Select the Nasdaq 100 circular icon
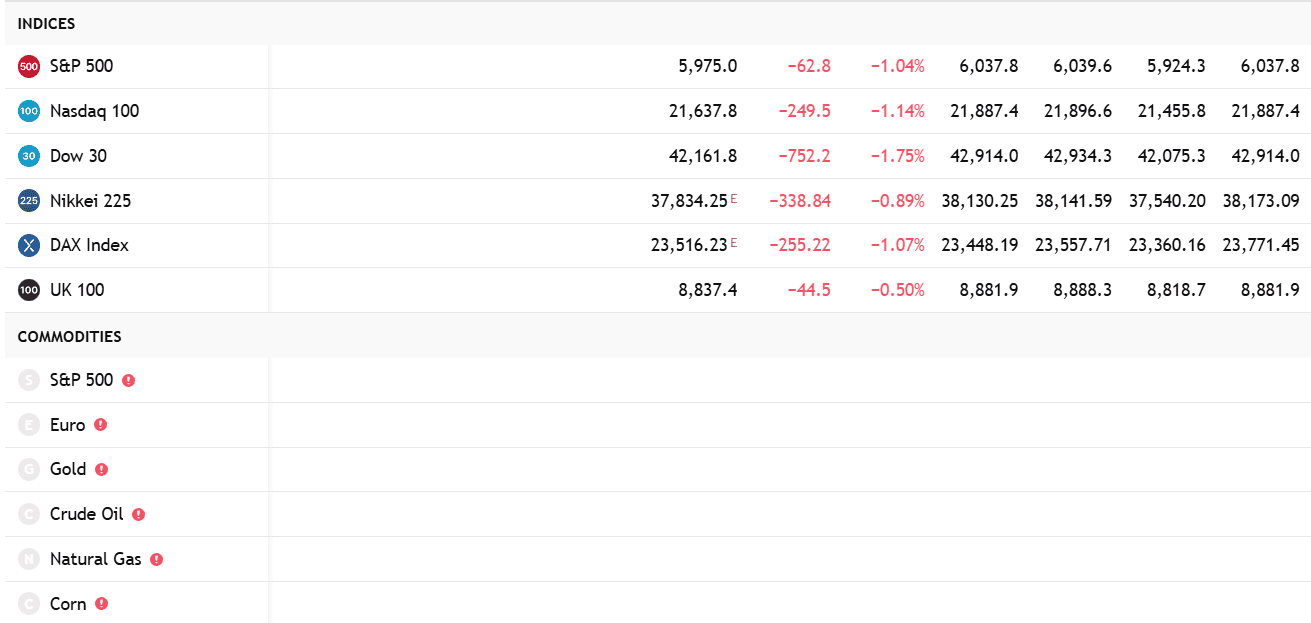The width and height of the screenshot is (1311, 623). click(27, 111)
